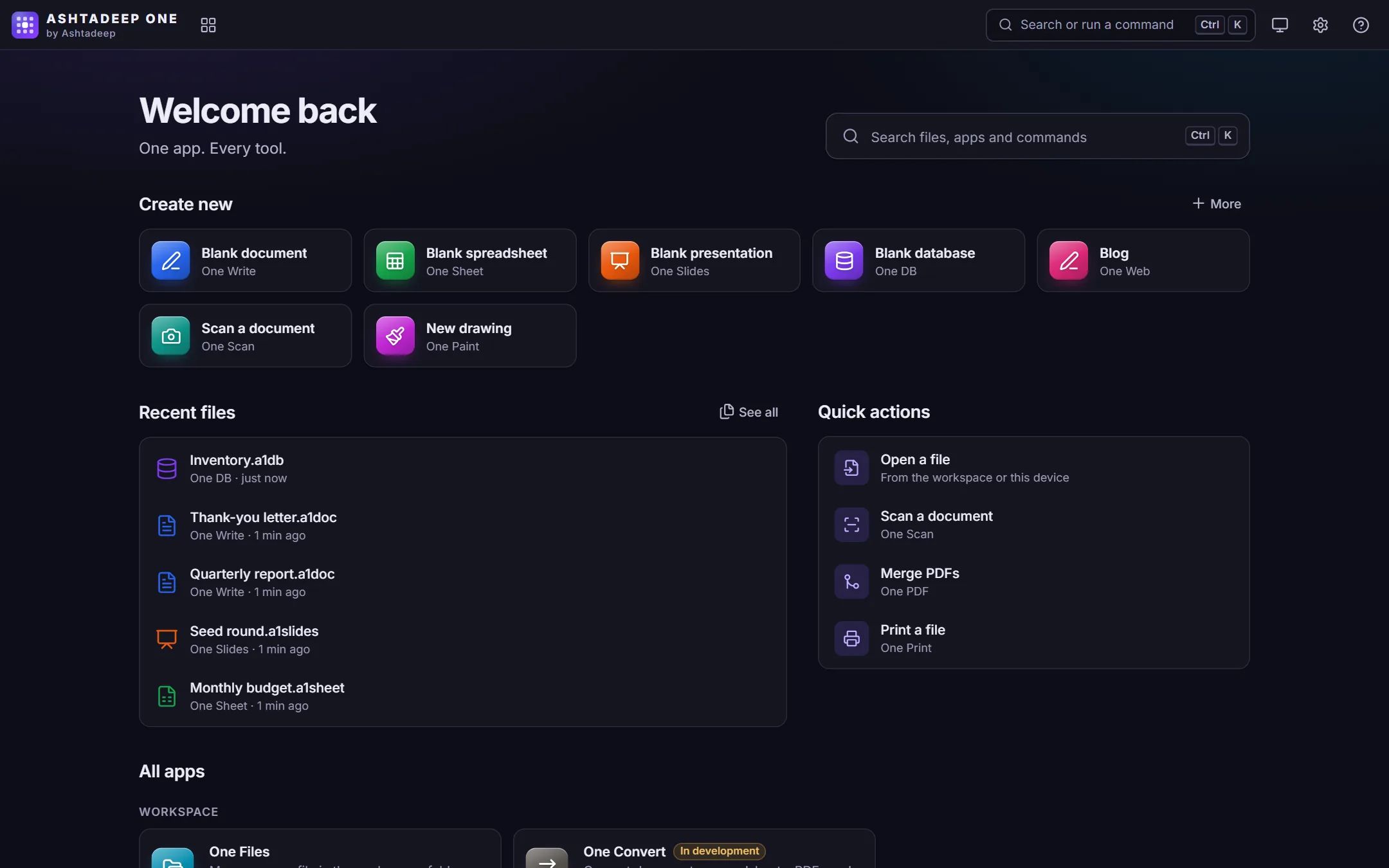Create a Blank database with One DB
1389x868 pixels.
pyautogui.click(x=918, y=260)
